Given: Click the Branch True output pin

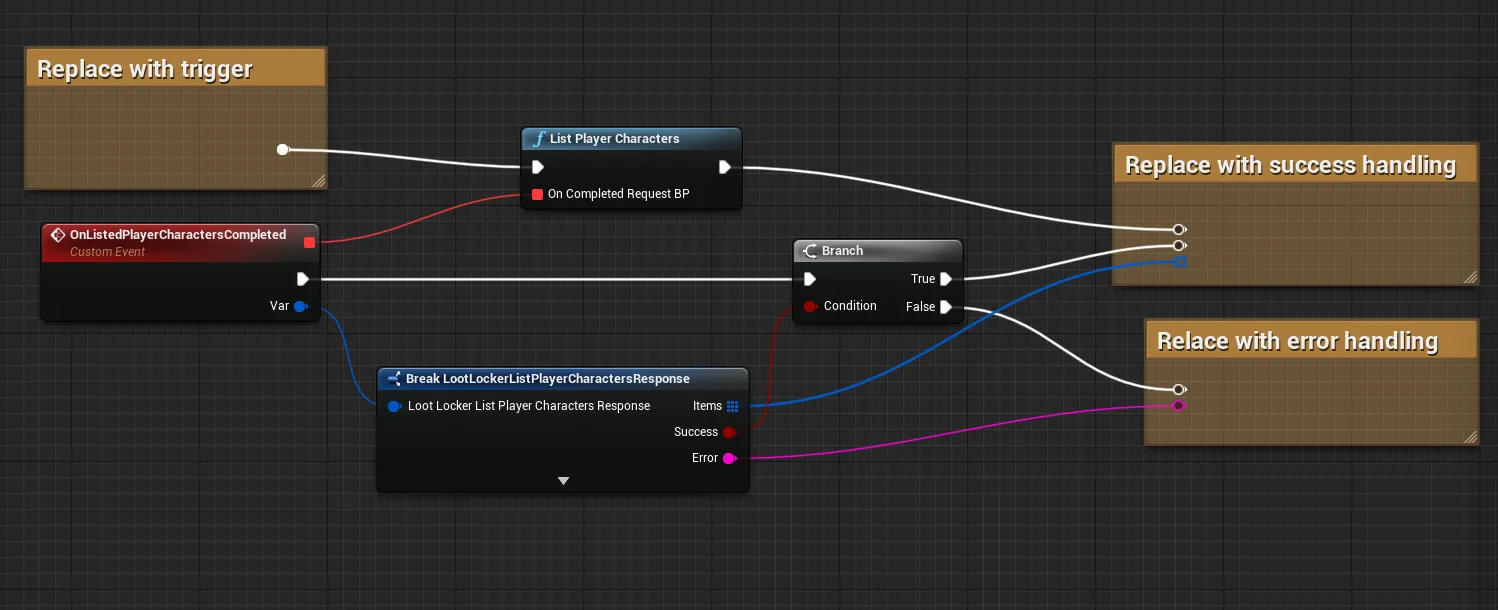Looking at the screenshot, I should (945, 279).
